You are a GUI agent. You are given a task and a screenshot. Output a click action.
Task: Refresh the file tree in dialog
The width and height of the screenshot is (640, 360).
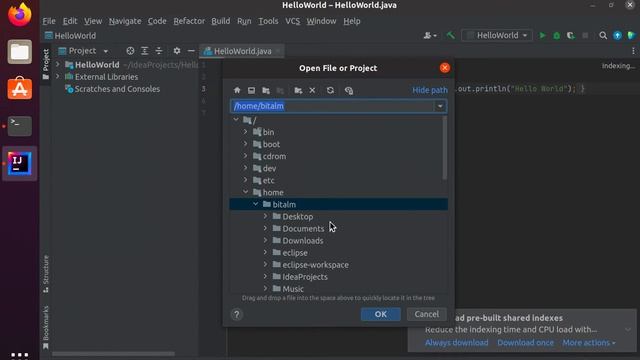(330, 90)
